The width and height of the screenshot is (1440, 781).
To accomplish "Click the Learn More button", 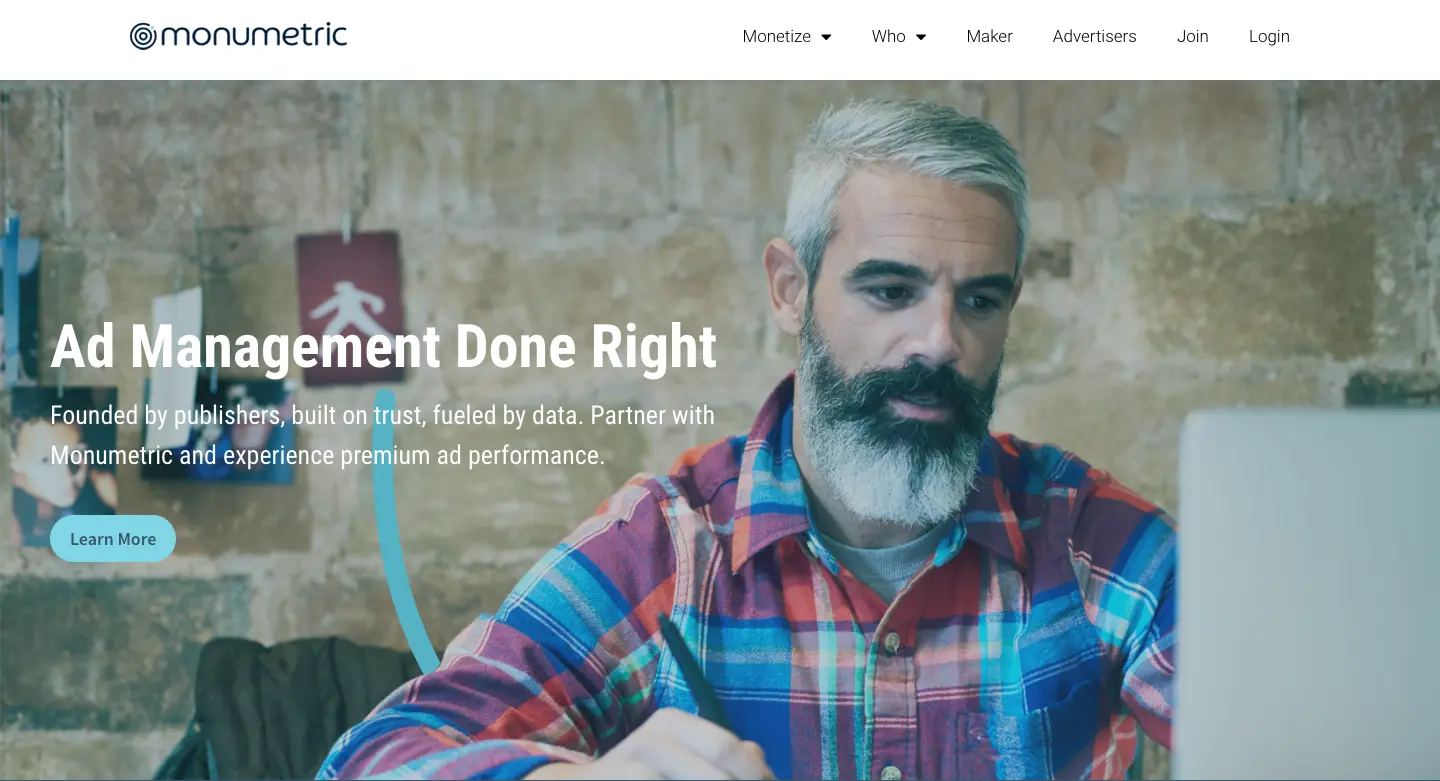I will (x=113, y=539).
